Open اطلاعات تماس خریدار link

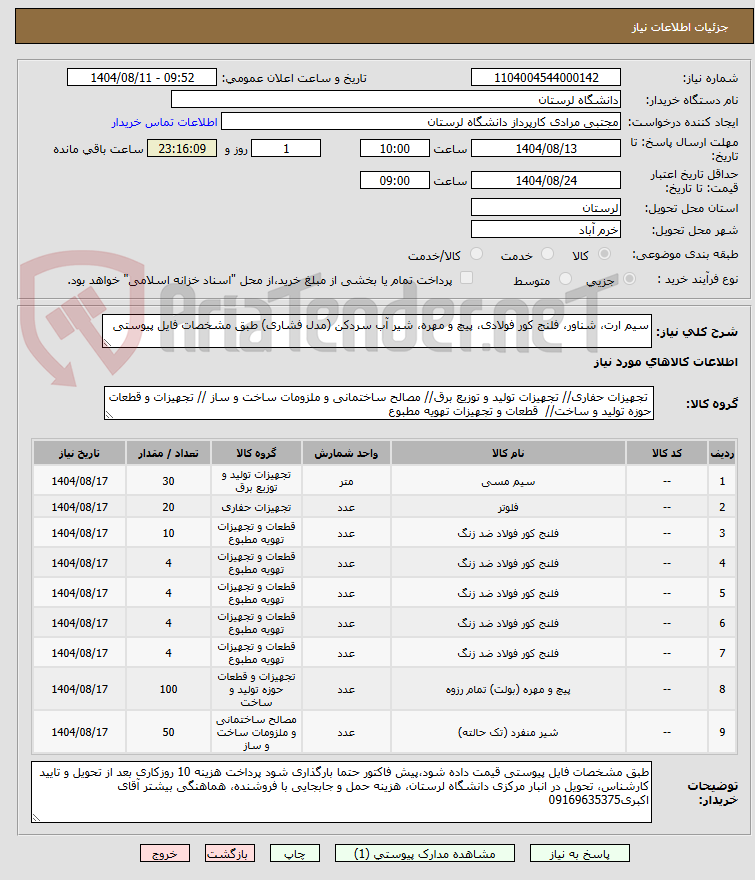point(164,122)
